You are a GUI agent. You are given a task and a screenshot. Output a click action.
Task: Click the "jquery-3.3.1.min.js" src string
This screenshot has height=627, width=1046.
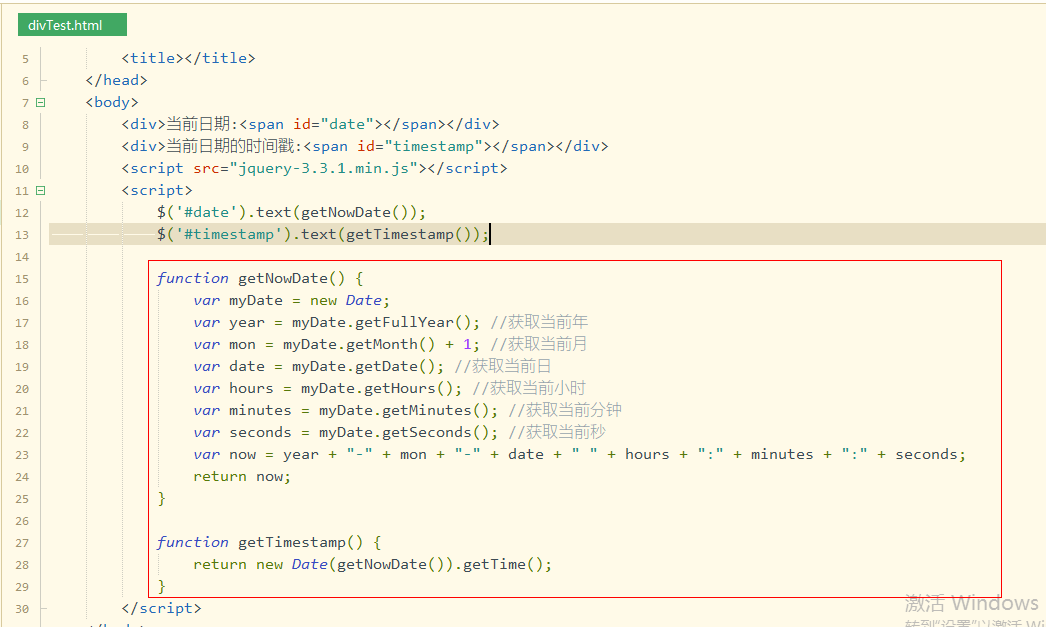[324, 168]
